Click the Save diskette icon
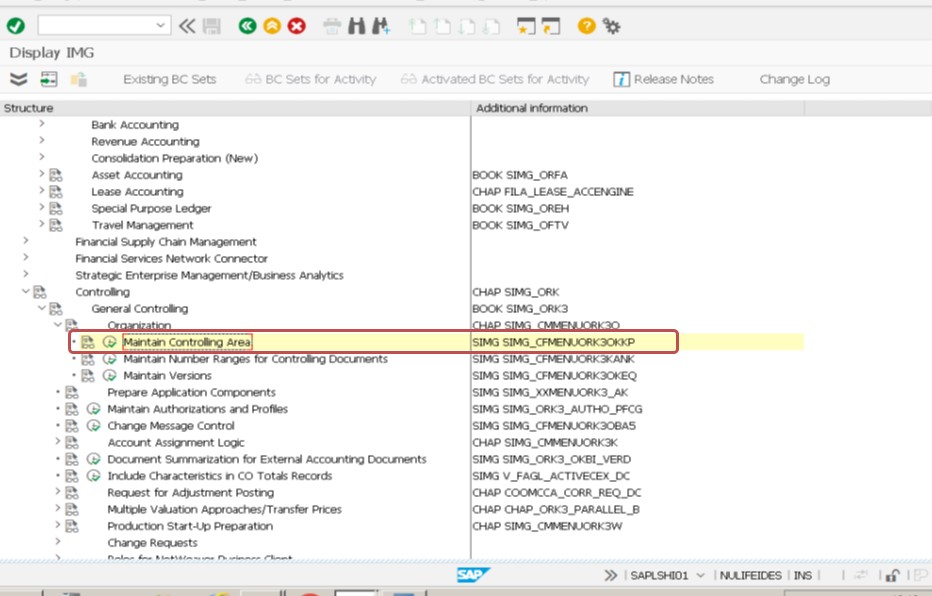 [x=212, y=26]
